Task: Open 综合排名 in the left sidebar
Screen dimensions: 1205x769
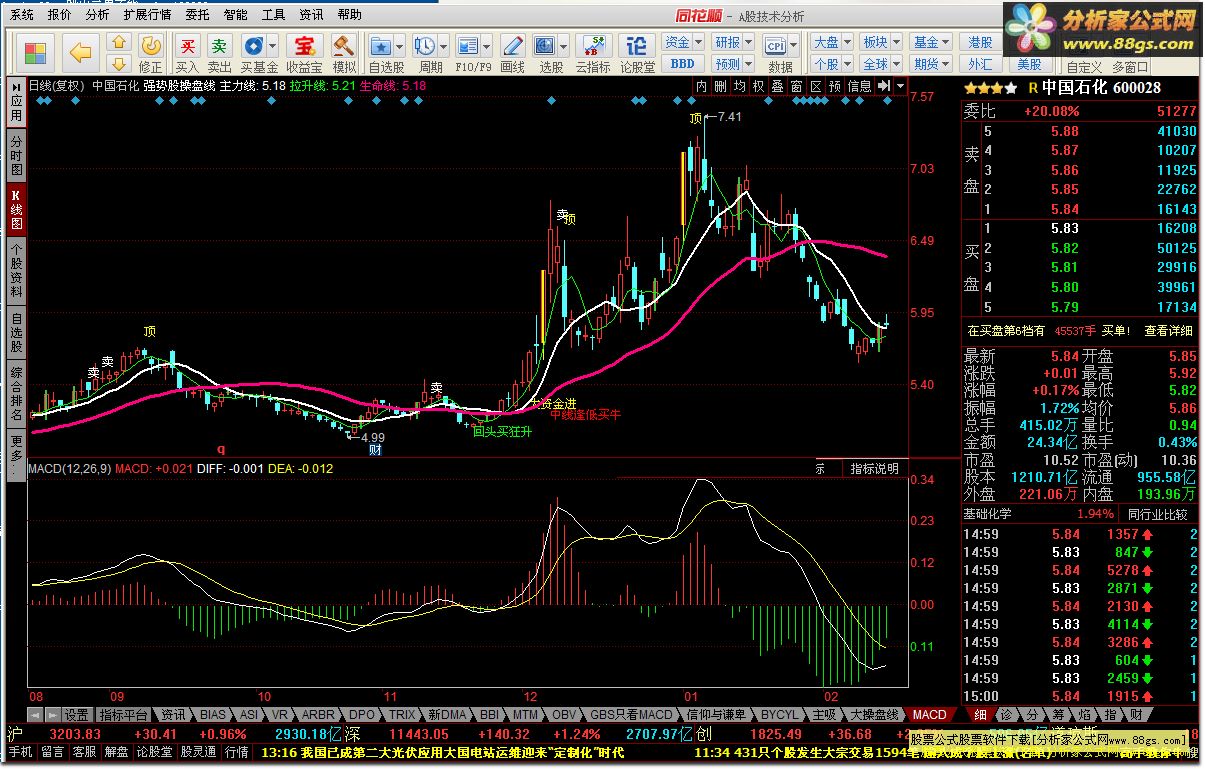Action: pos(16,392)
